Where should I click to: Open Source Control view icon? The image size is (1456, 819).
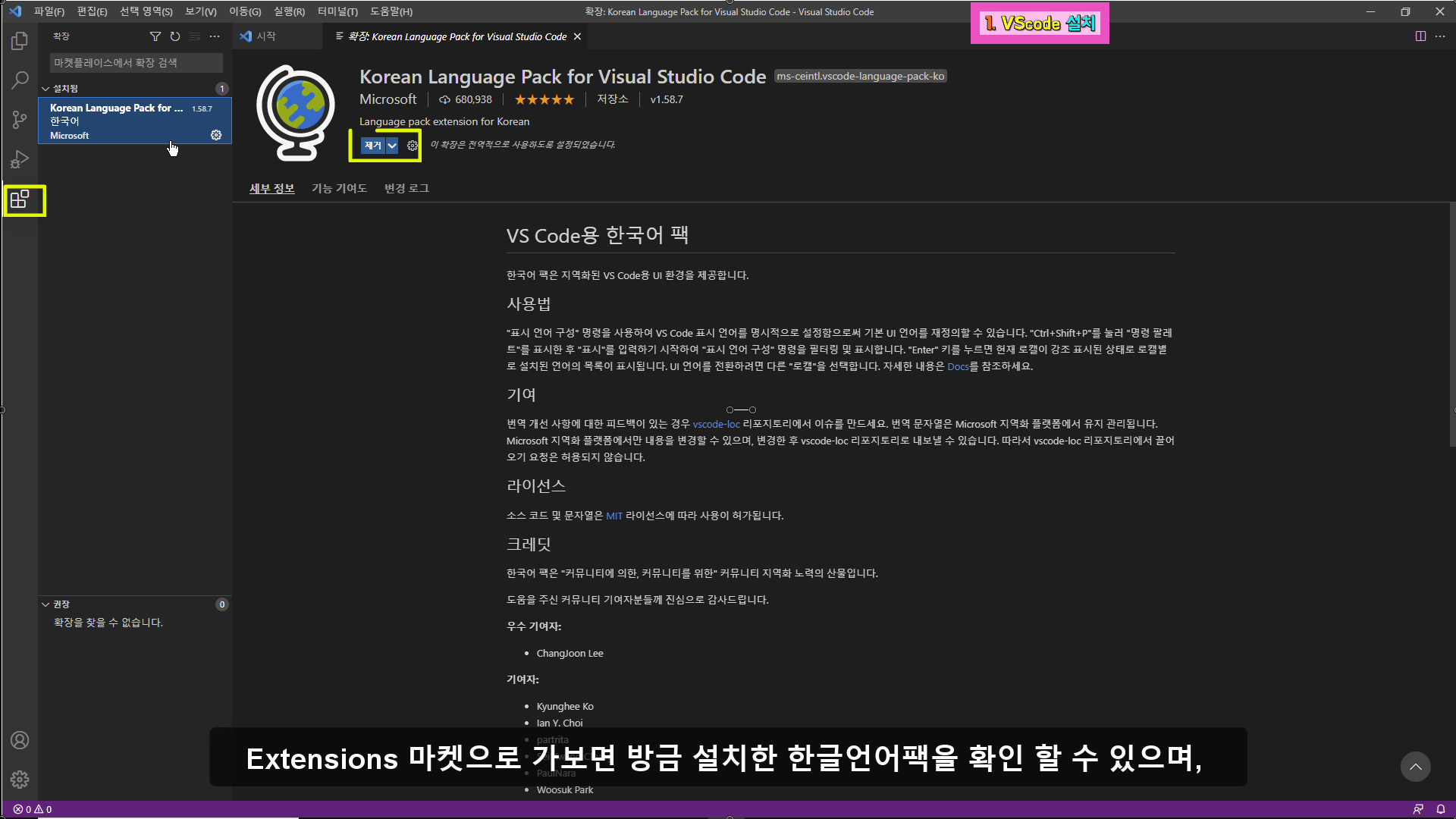click(x=20, y=120)
